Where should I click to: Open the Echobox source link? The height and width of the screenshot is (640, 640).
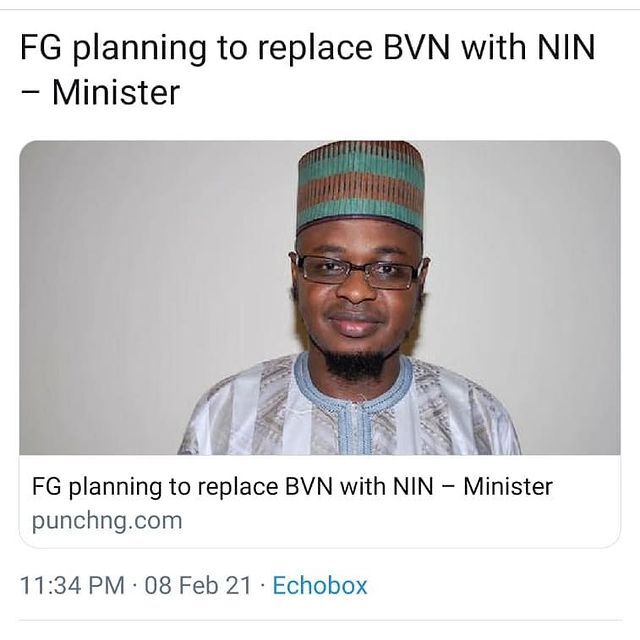(320, 585)
